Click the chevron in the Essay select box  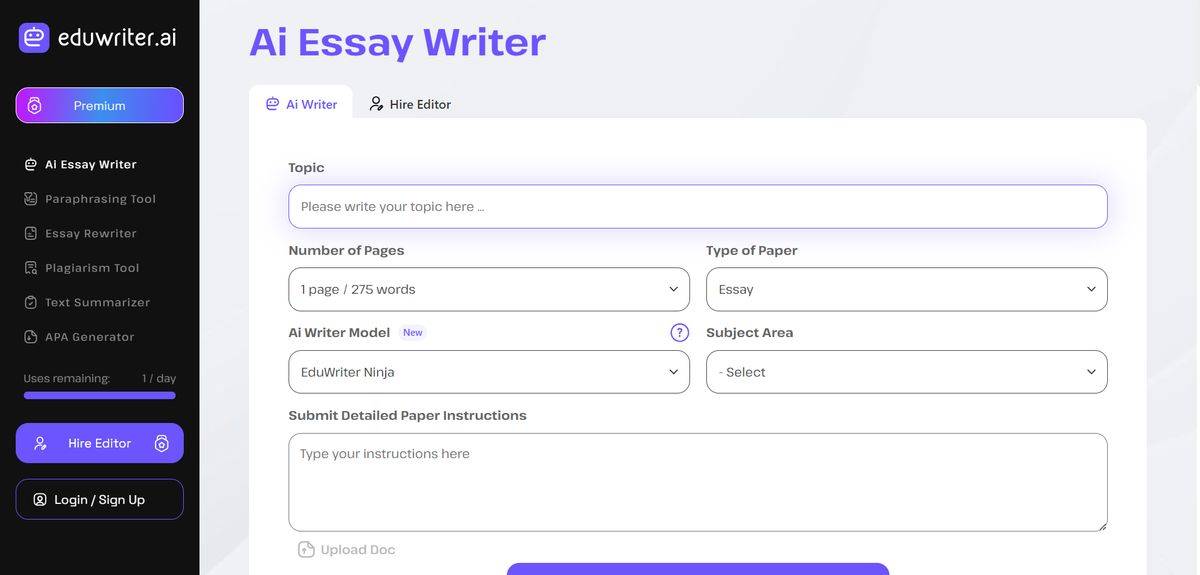[x=1091, y=289]
